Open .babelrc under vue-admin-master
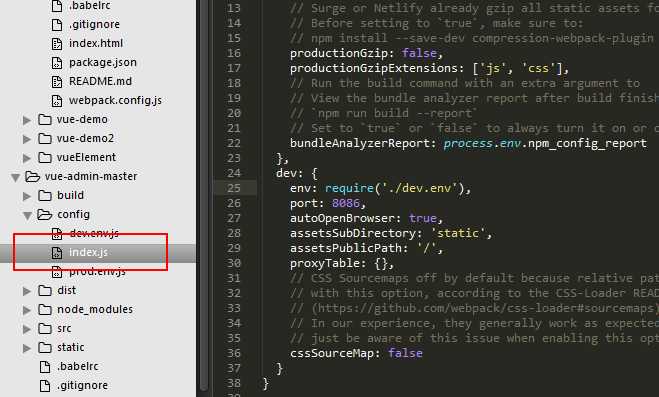 pyautogui.click(x=77, y=366)
